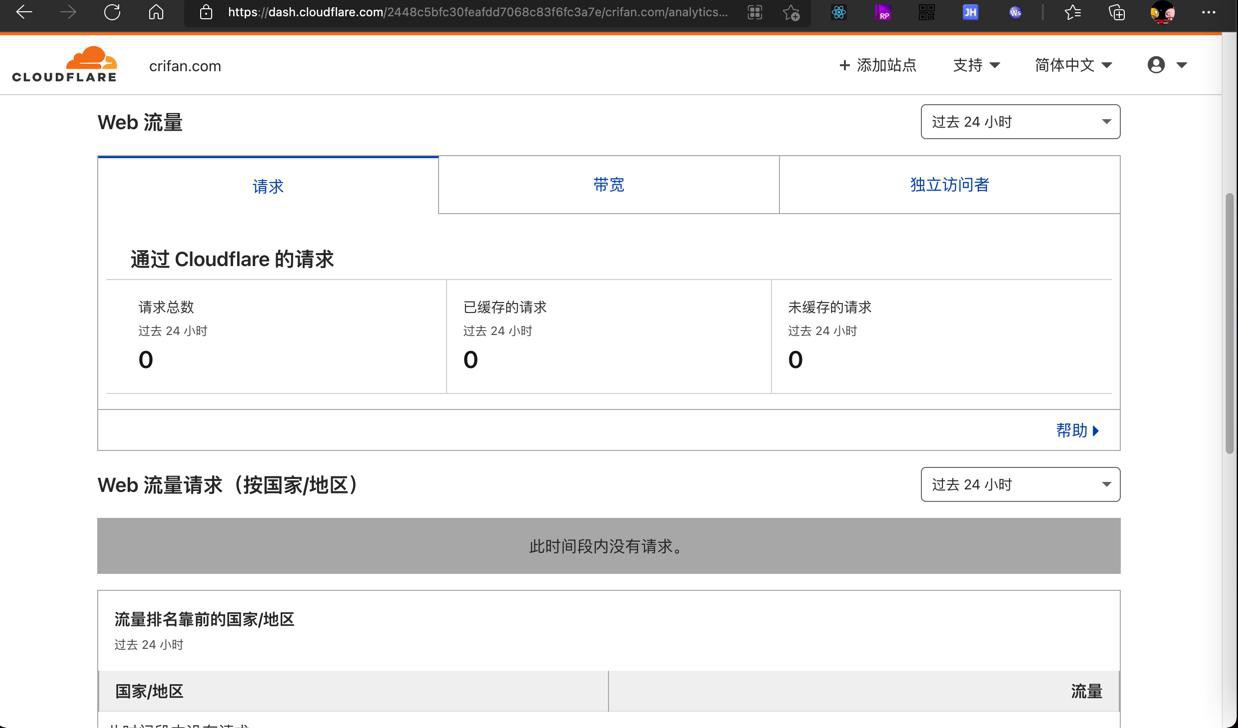Switch to the 独立访问者 tab
1238x728 pixels.
949,185
